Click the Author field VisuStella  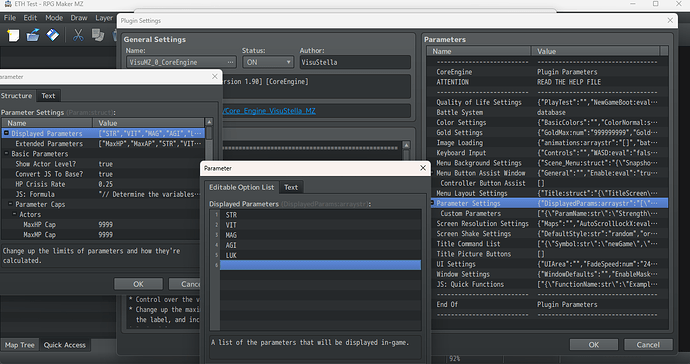coord(355,62)
